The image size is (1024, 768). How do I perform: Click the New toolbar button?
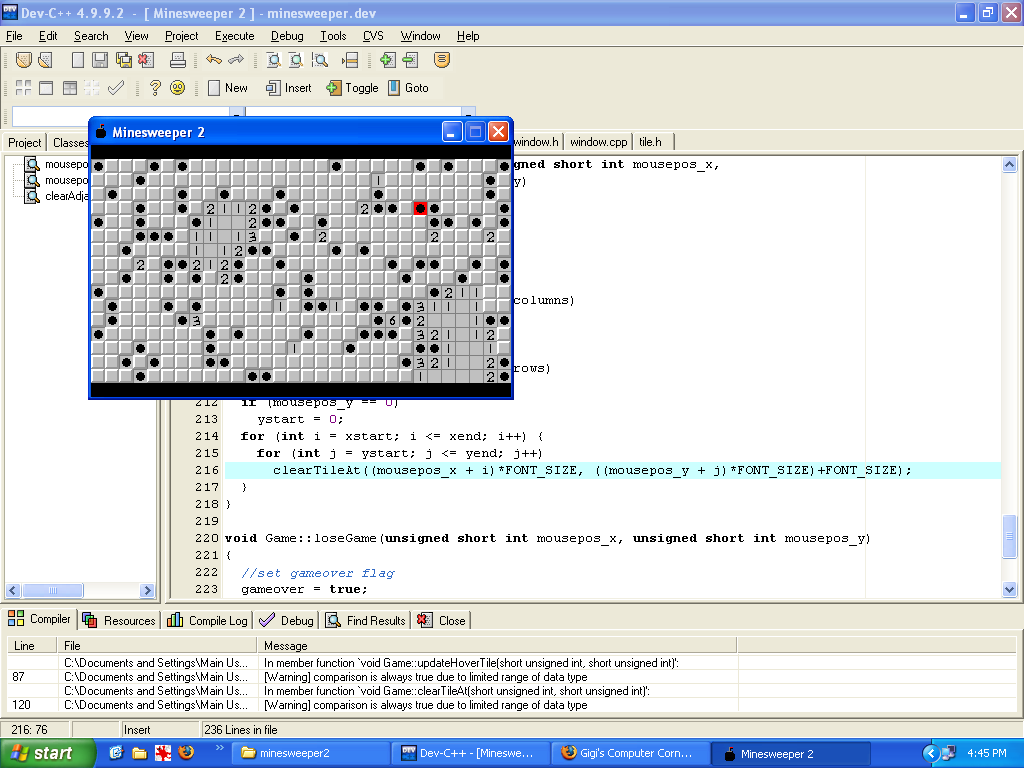click(227, 88)
